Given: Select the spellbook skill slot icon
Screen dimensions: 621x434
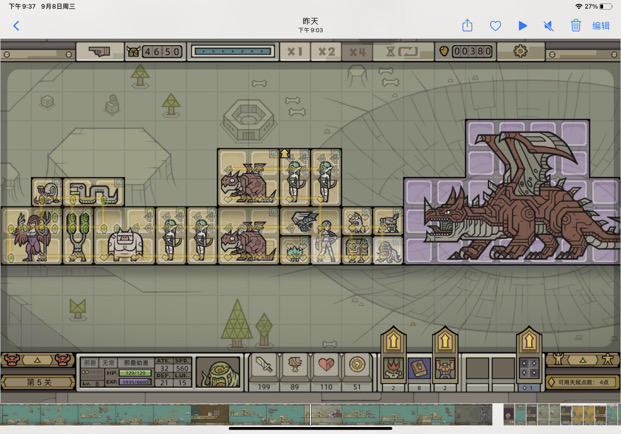Looking at the screenshot, I should pos(419,368).
